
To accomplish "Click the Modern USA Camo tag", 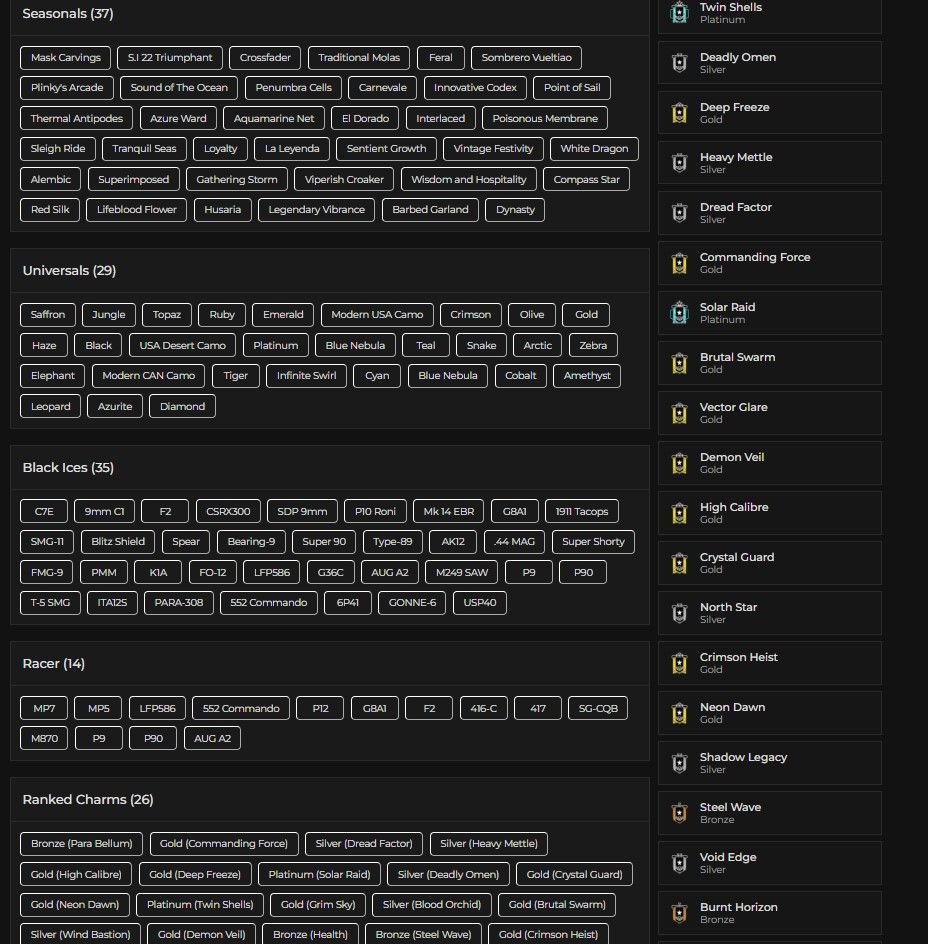I will click(377, 314).
